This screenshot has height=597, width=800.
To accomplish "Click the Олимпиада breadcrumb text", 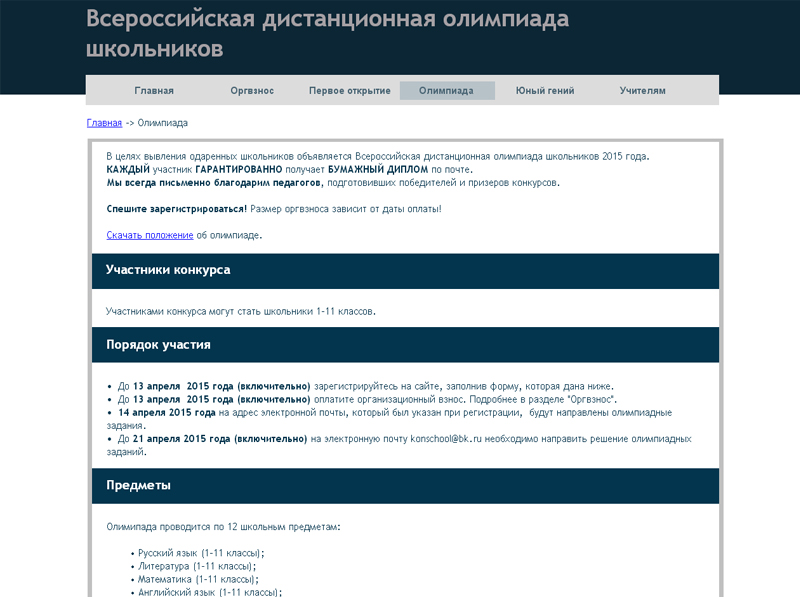I will tap(163, 123).
